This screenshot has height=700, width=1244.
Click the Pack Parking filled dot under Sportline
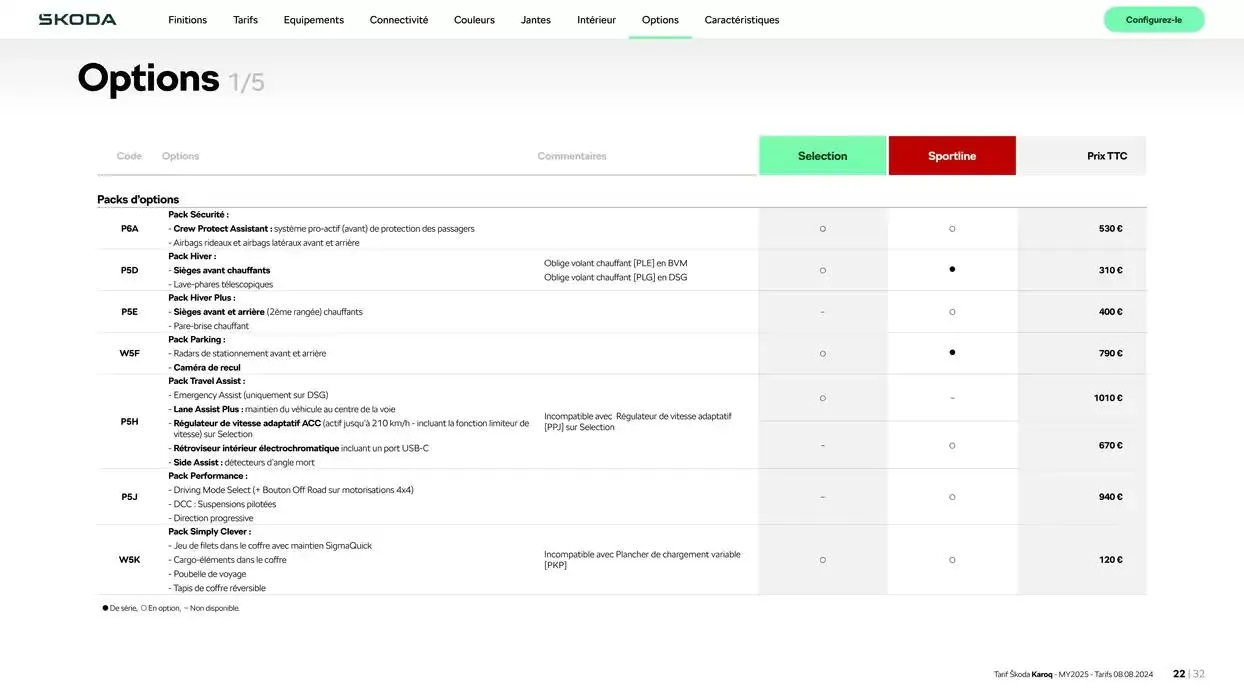click(x=952, y=353)
